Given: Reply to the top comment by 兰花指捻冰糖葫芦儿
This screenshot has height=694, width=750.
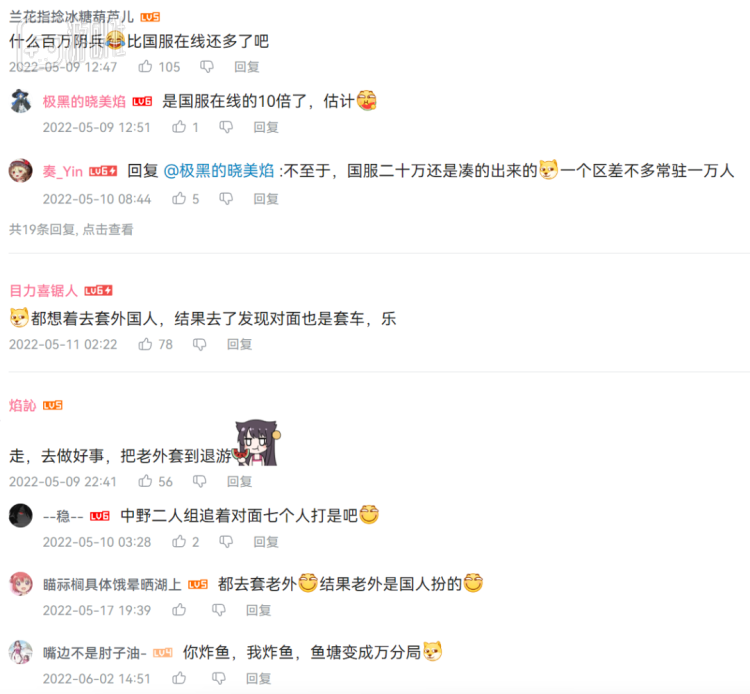Looking at the screenshot, I should pos(247,66).
